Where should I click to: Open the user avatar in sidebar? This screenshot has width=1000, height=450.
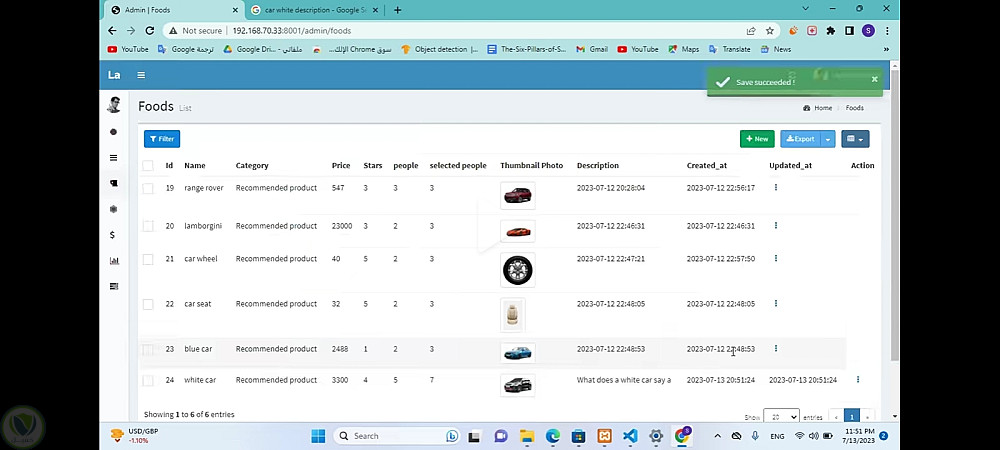click(x=114, y=106)
